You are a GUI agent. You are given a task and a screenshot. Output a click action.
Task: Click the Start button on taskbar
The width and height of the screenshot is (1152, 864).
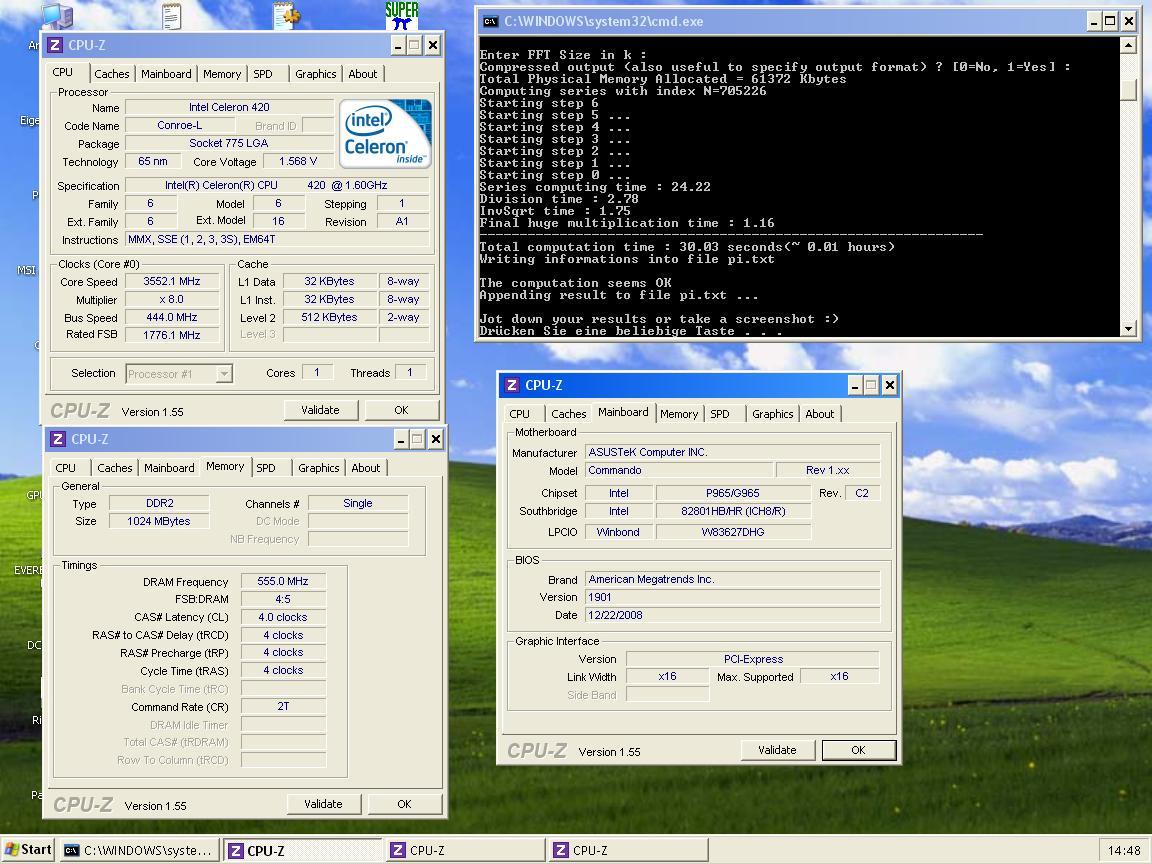tap(28, 850)
